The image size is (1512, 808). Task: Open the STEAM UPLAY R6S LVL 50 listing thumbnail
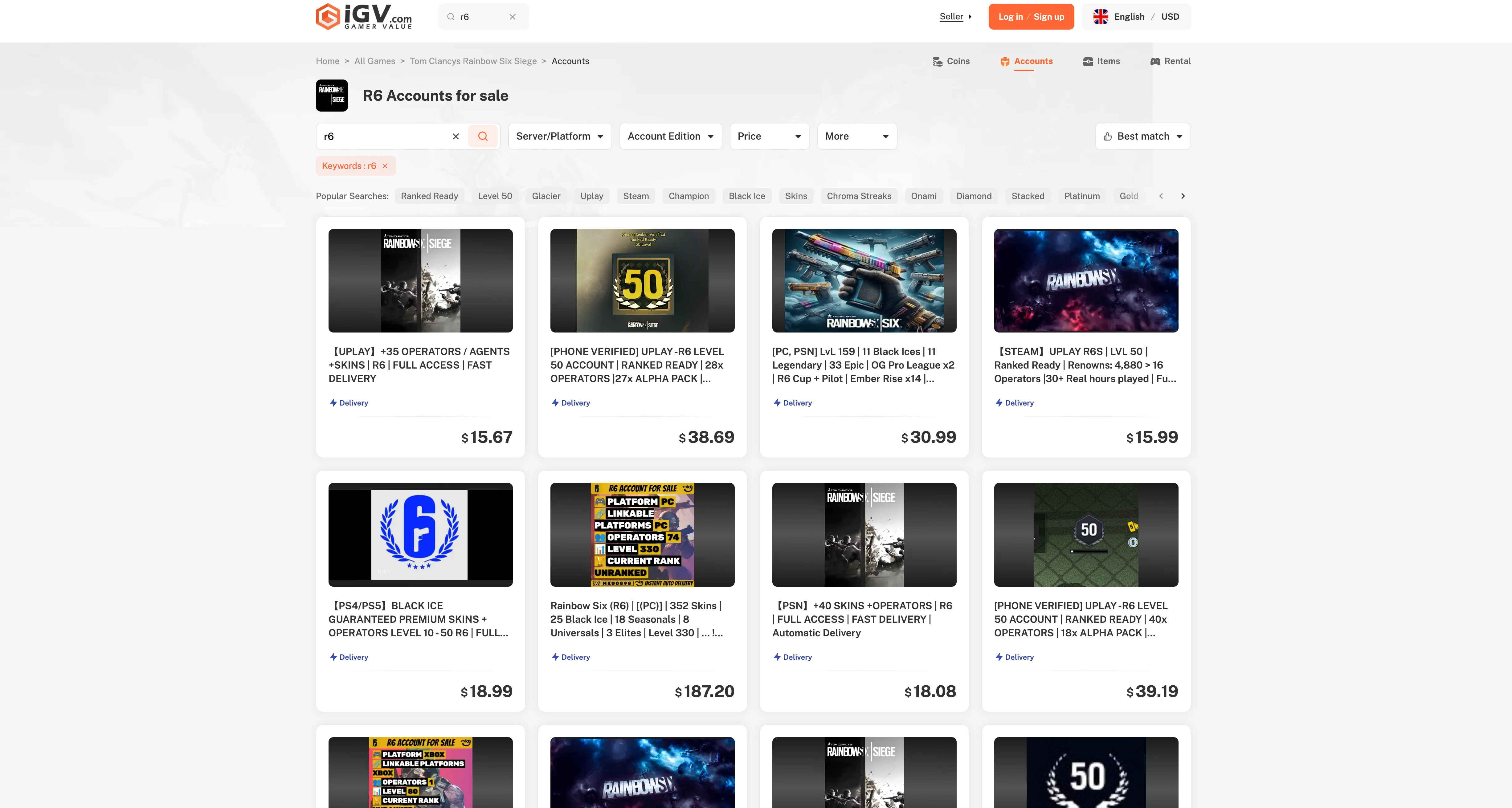tap(1085, 280)
